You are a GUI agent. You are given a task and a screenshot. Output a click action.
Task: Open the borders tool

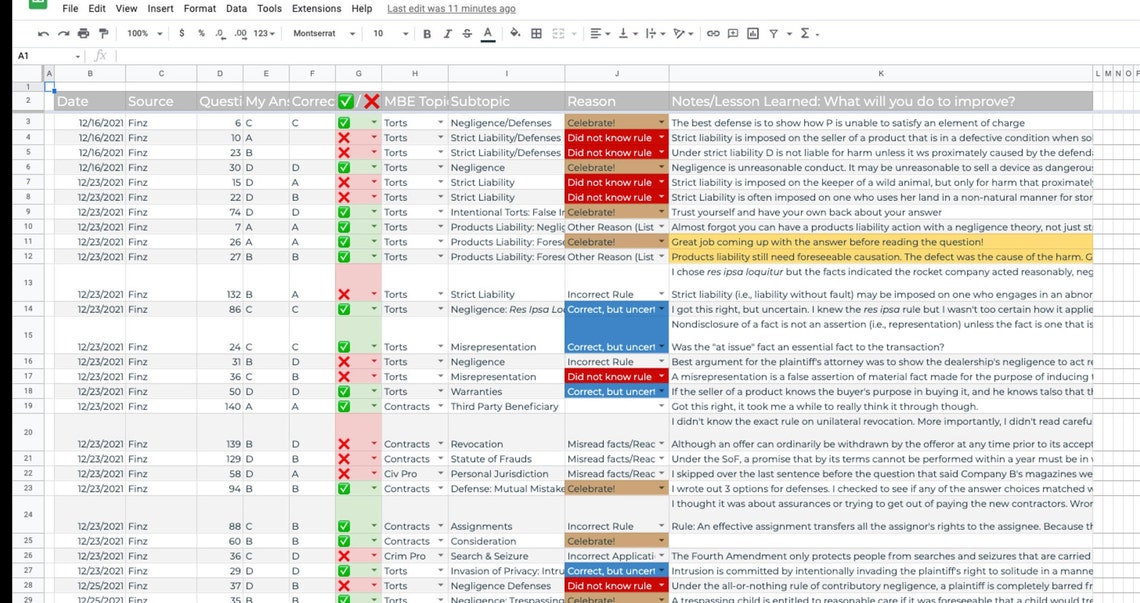(x=536, y=33)
